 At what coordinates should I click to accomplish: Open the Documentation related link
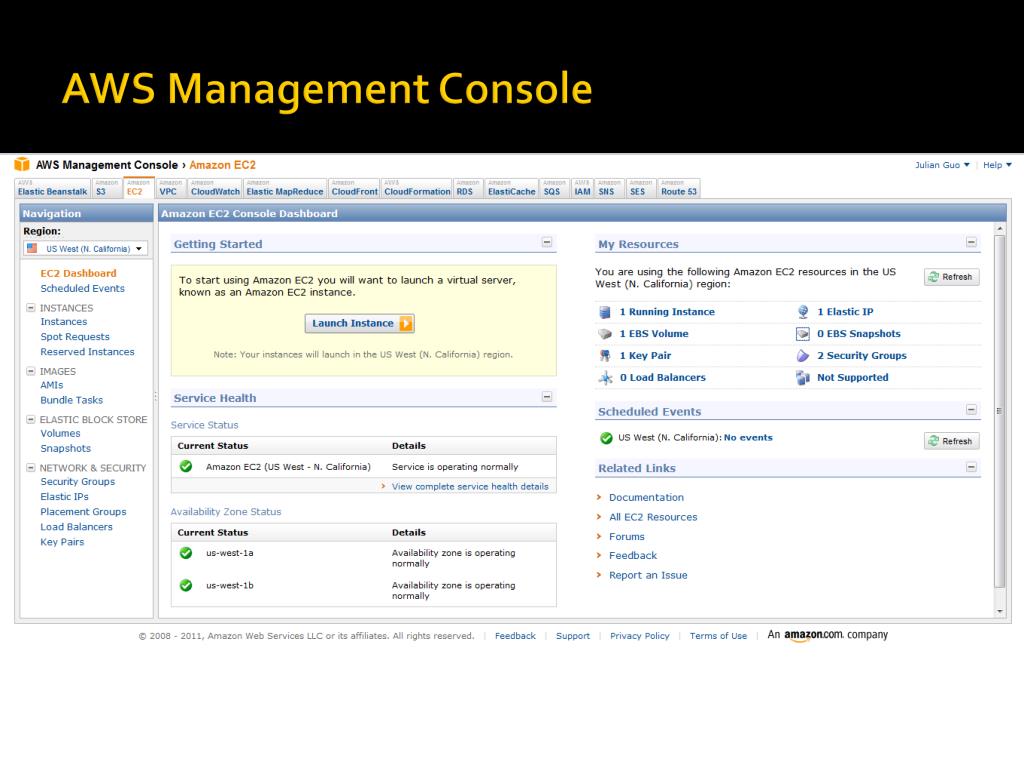point(647,498)
